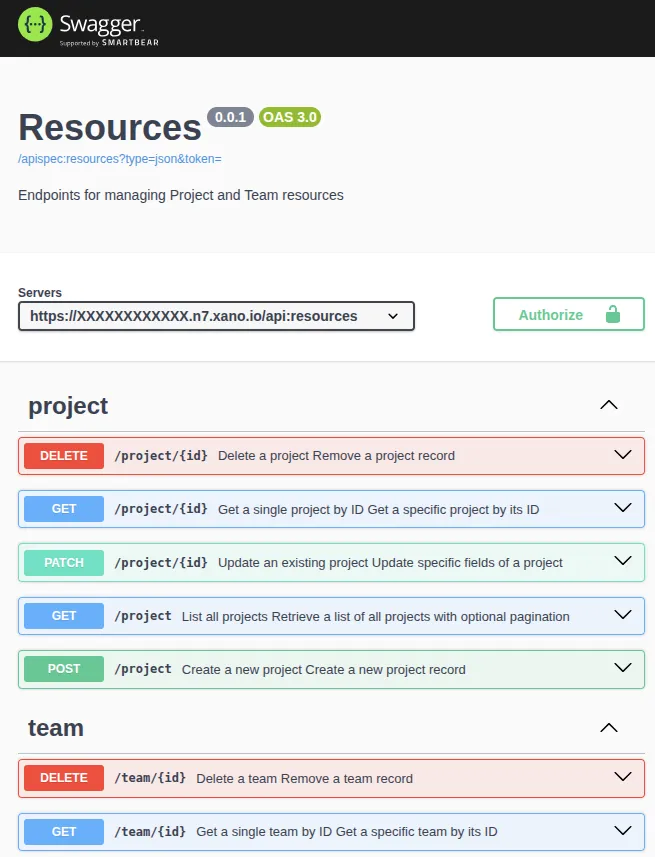This screenshot has height=857, width=655.
Task: Click 'Supported by SMARTBEAR' text
Action: [109, 43]
